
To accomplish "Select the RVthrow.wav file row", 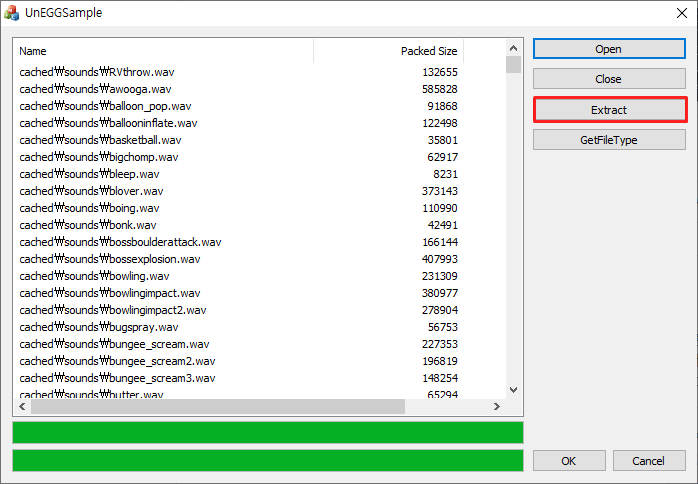I will click(x=238, y=72).
